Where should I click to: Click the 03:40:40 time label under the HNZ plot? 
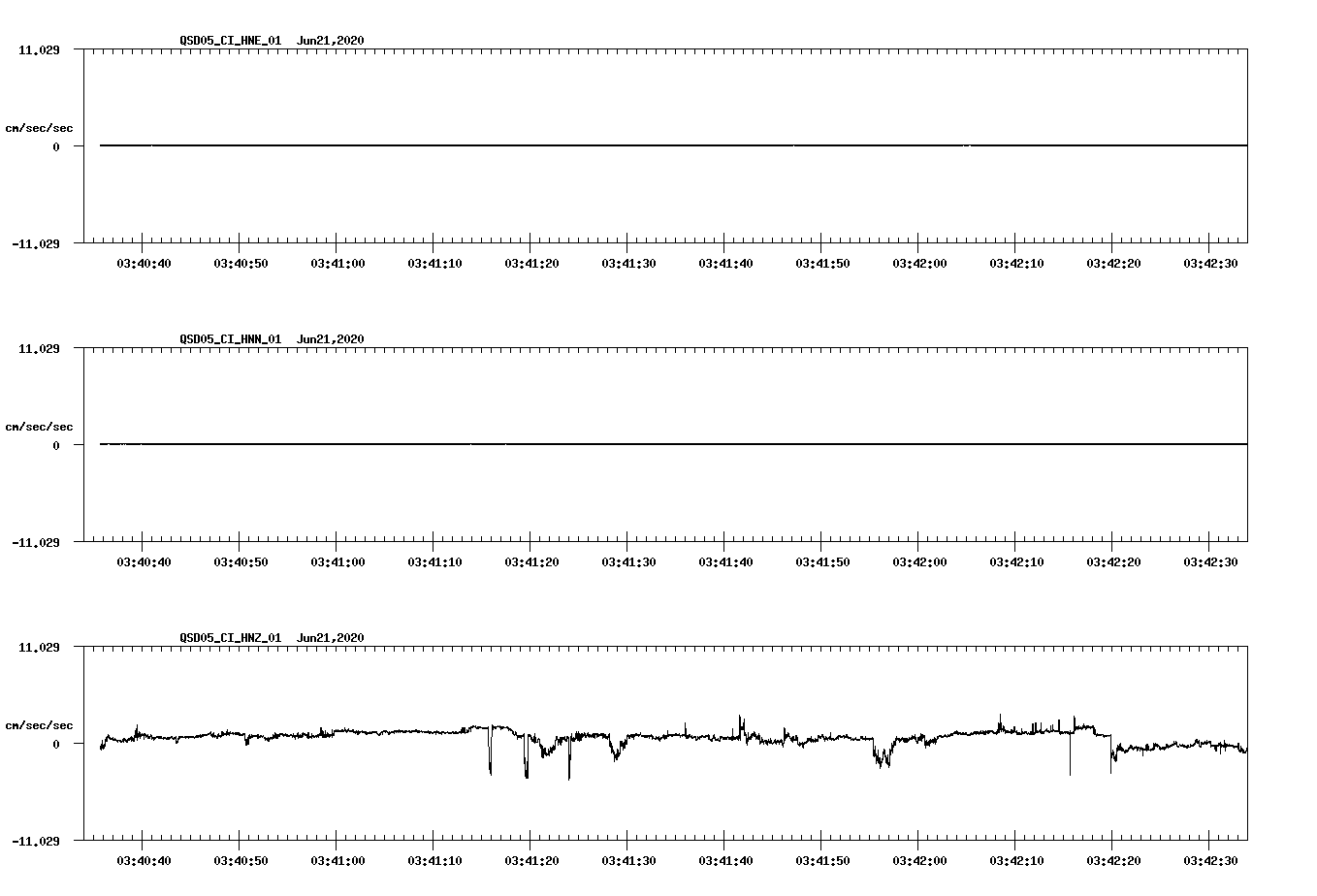[x=144, y=861]
